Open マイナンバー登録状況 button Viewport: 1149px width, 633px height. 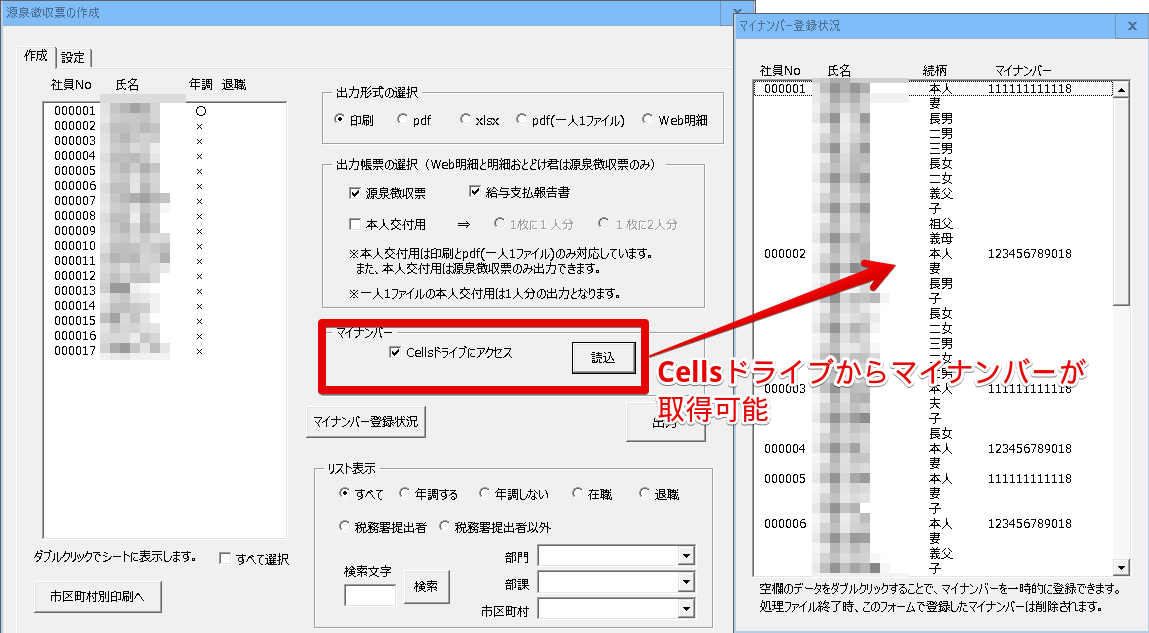[x=366, y=422]
